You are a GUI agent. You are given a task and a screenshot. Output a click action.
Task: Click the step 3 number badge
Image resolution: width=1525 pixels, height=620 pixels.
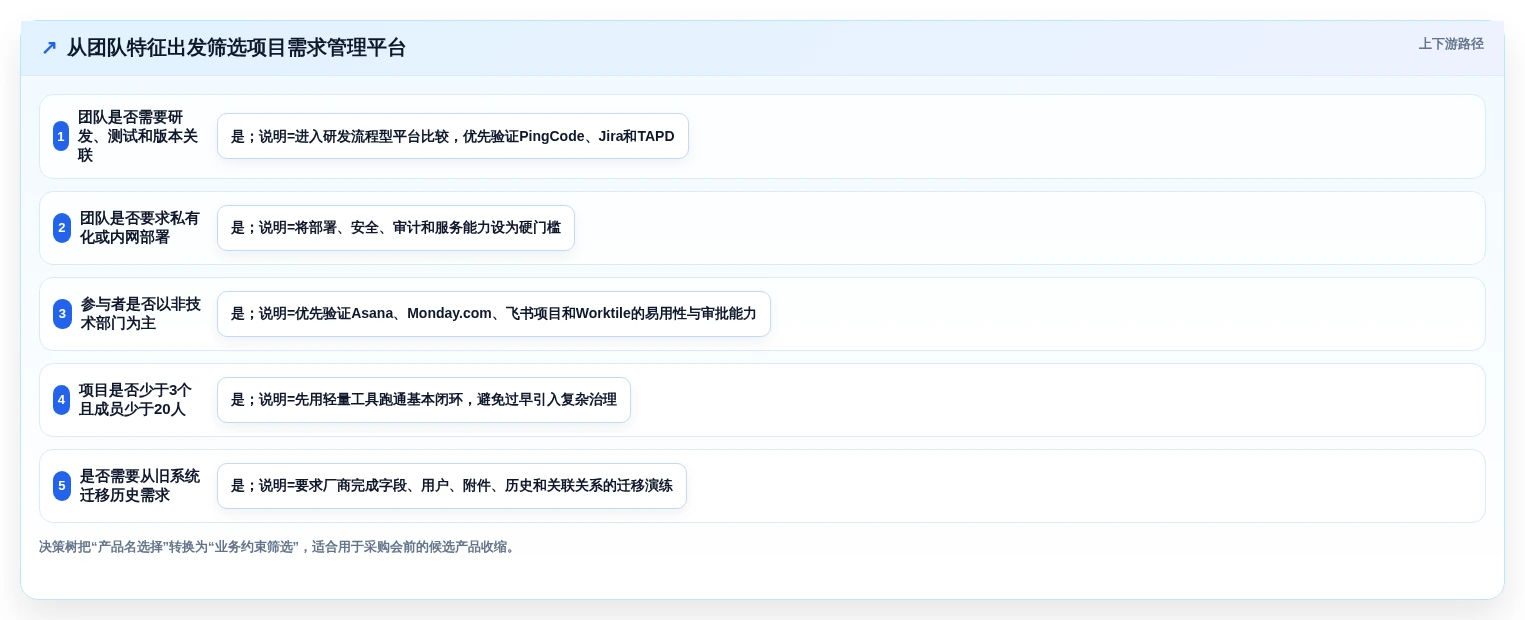coord(62,314)
